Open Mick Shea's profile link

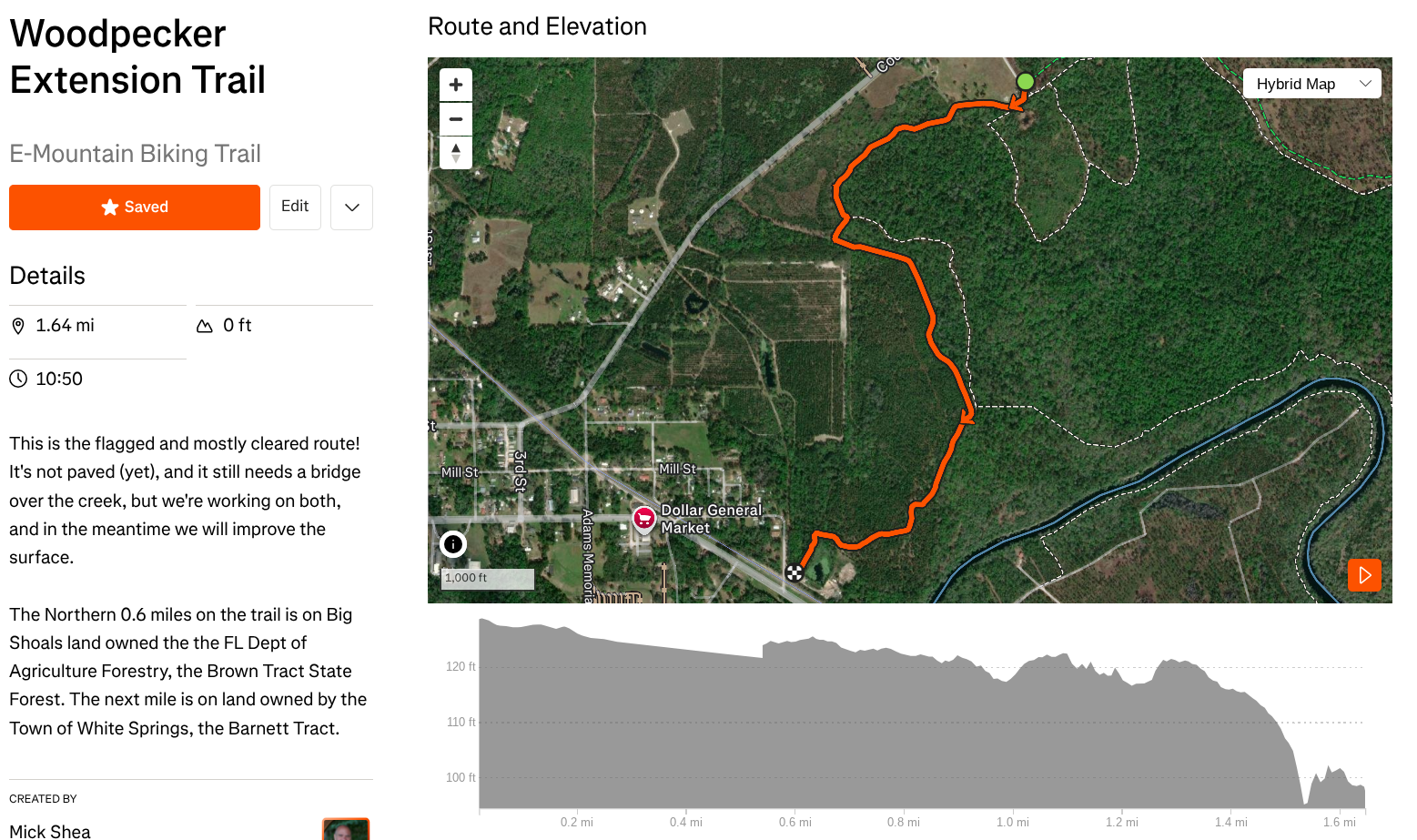click(50, 831)
